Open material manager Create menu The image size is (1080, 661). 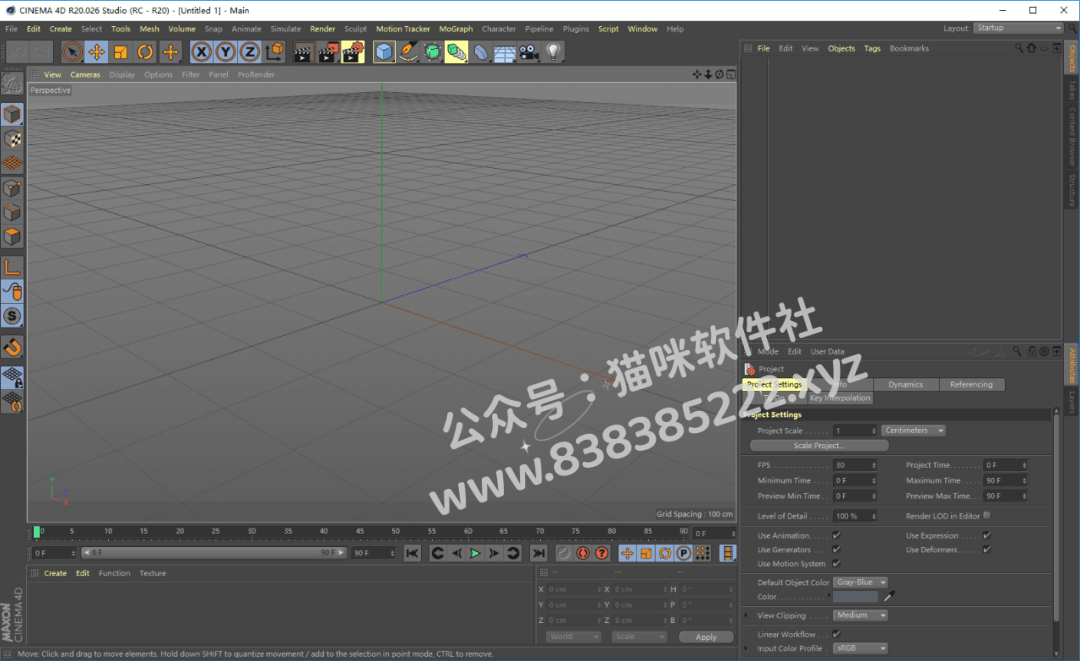tap(55, 573)
